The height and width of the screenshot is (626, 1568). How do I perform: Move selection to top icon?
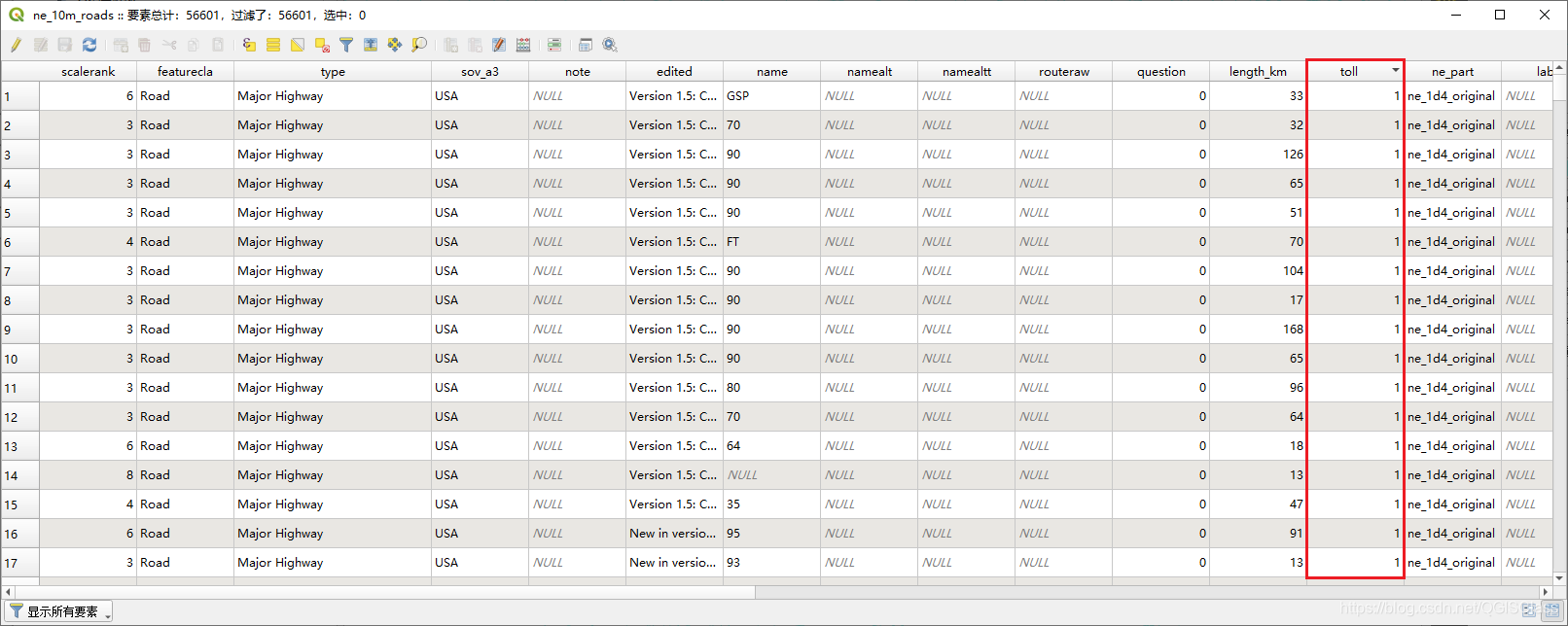pos(371,45)
